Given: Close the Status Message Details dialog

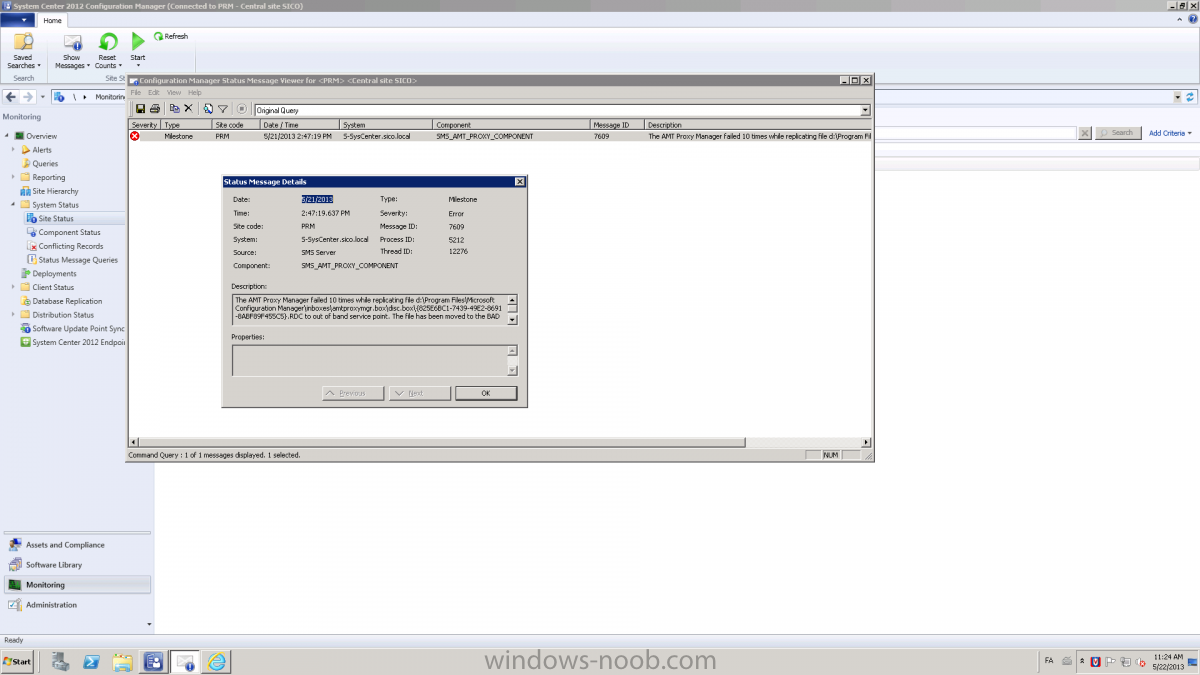Looking at the screenshot, I should click(x=519, y=182).
